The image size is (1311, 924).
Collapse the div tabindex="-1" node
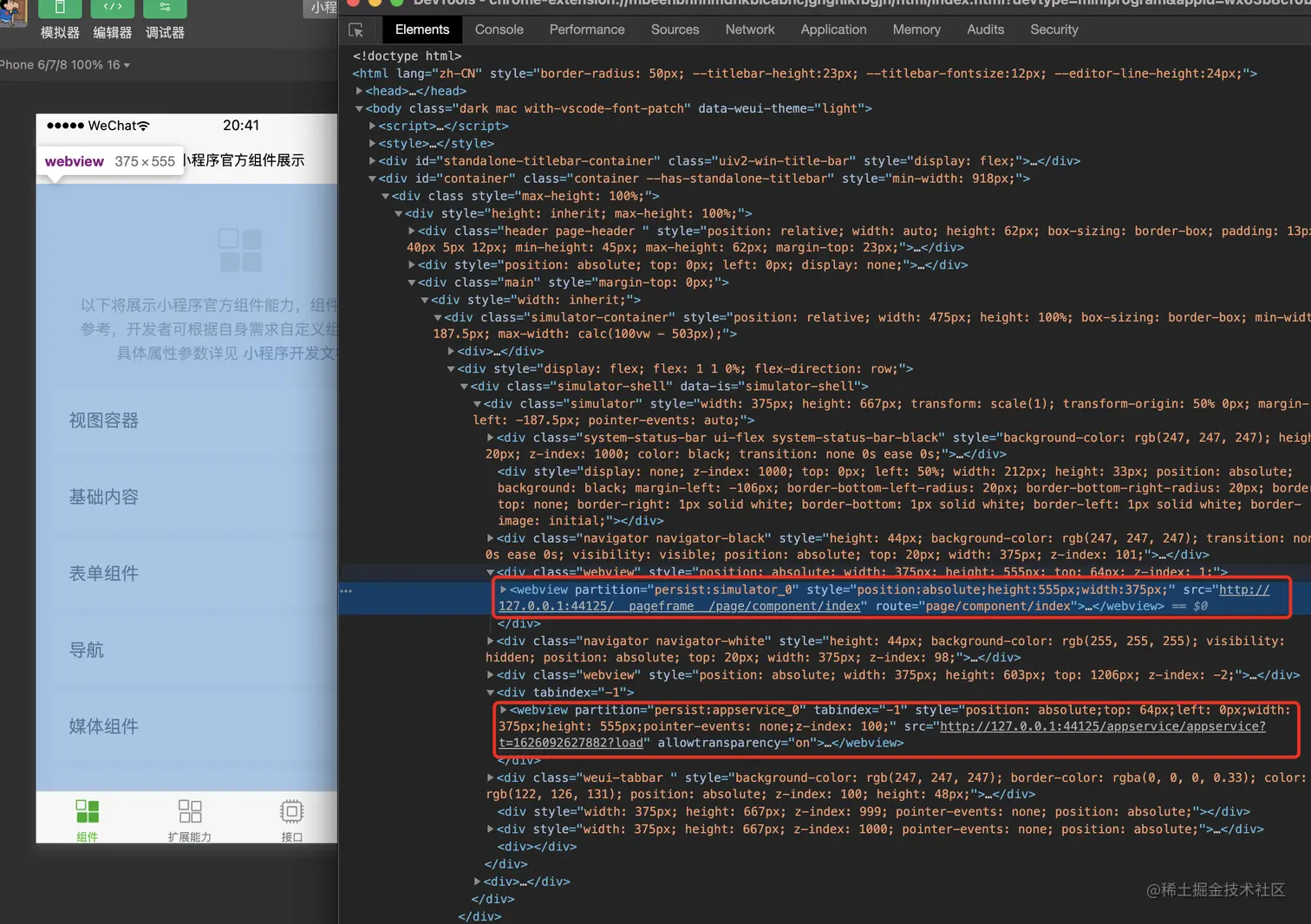[490, 693]
